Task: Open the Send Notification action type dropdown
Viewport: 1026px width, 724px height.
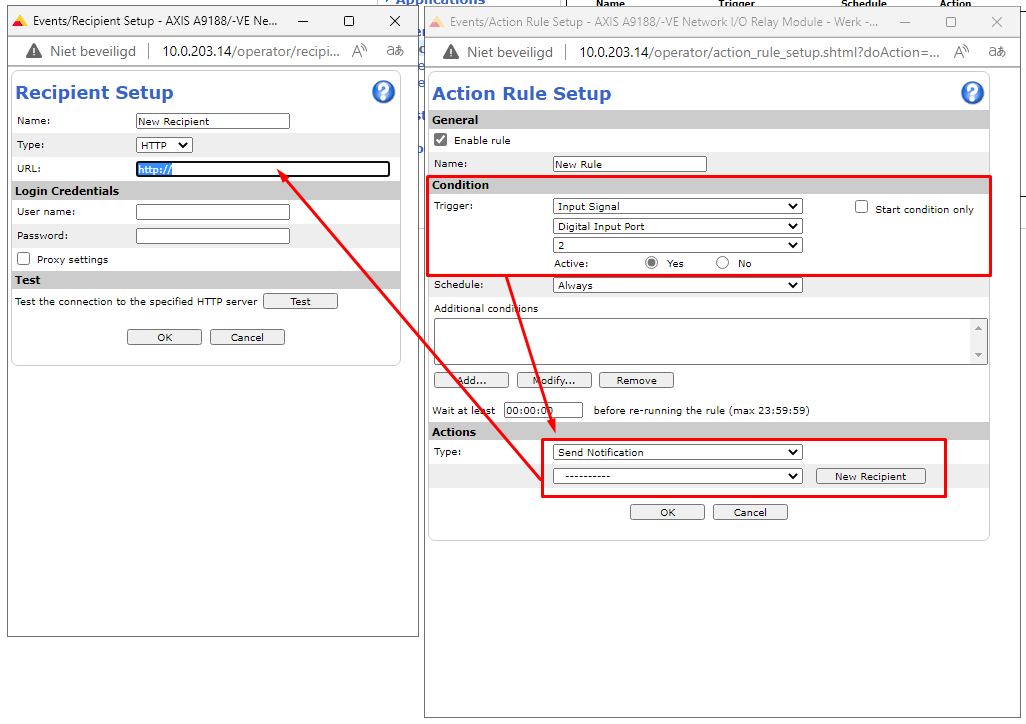Action: tap(677, 452)
